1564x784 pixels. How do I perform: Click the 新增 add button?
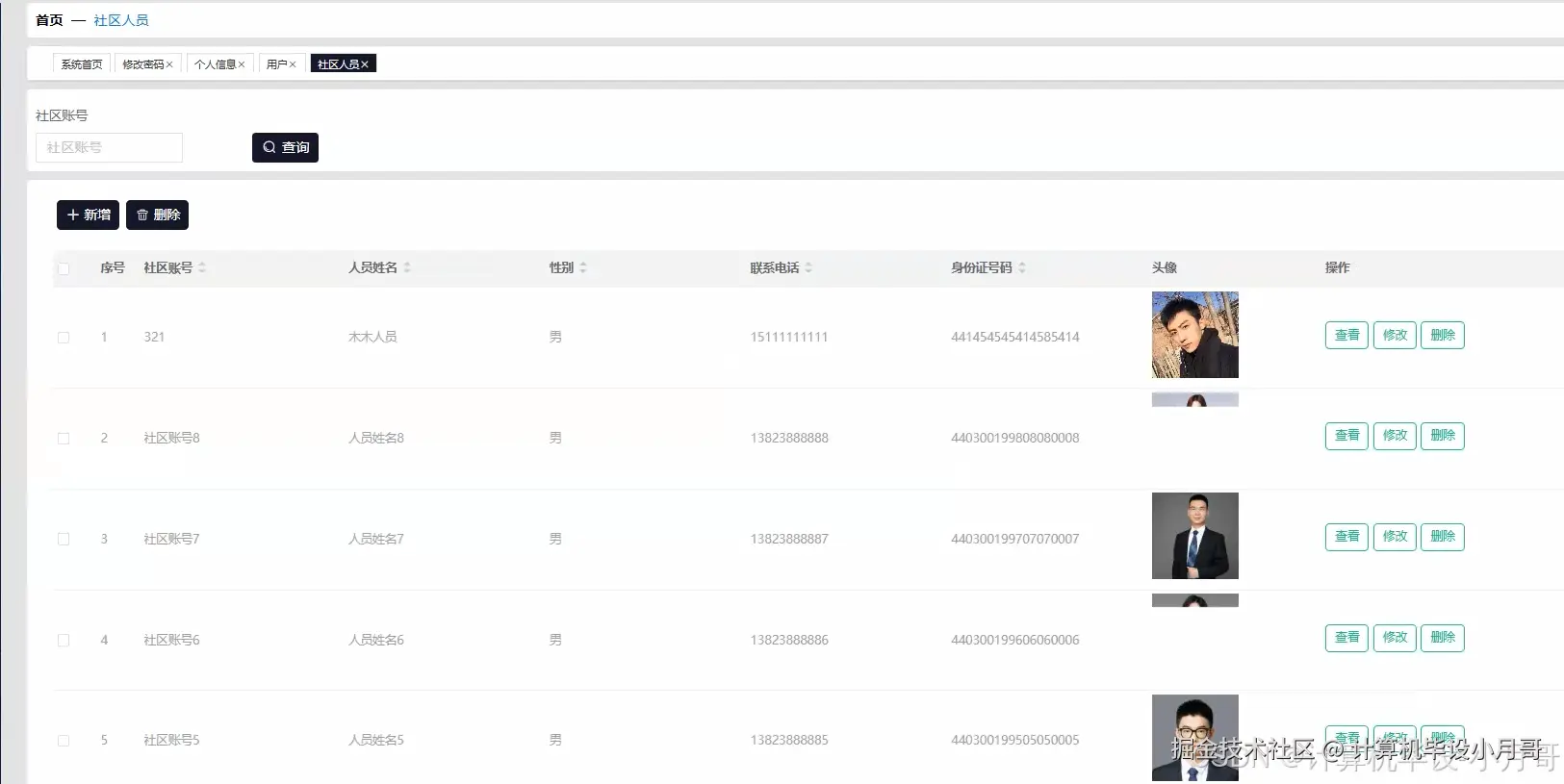tap(88, 215)
